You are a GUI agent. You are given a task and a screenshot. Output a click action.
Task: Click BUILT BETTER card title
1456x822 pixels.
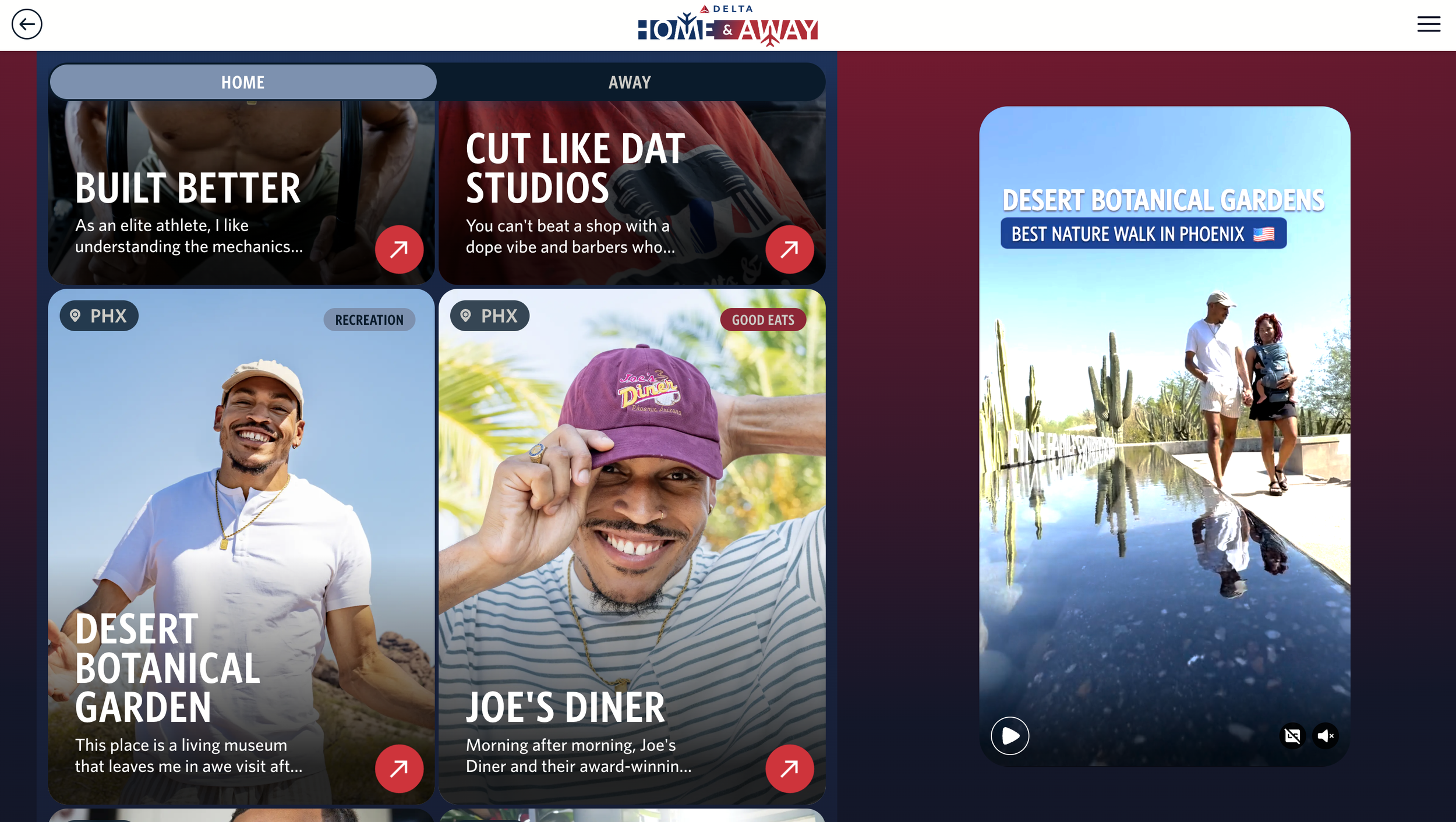pos(188,189)
